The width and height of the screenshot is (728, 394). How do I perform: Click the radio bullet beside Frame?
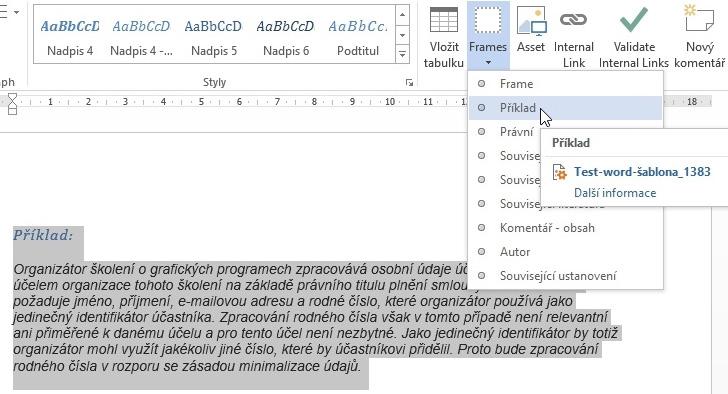481,84
